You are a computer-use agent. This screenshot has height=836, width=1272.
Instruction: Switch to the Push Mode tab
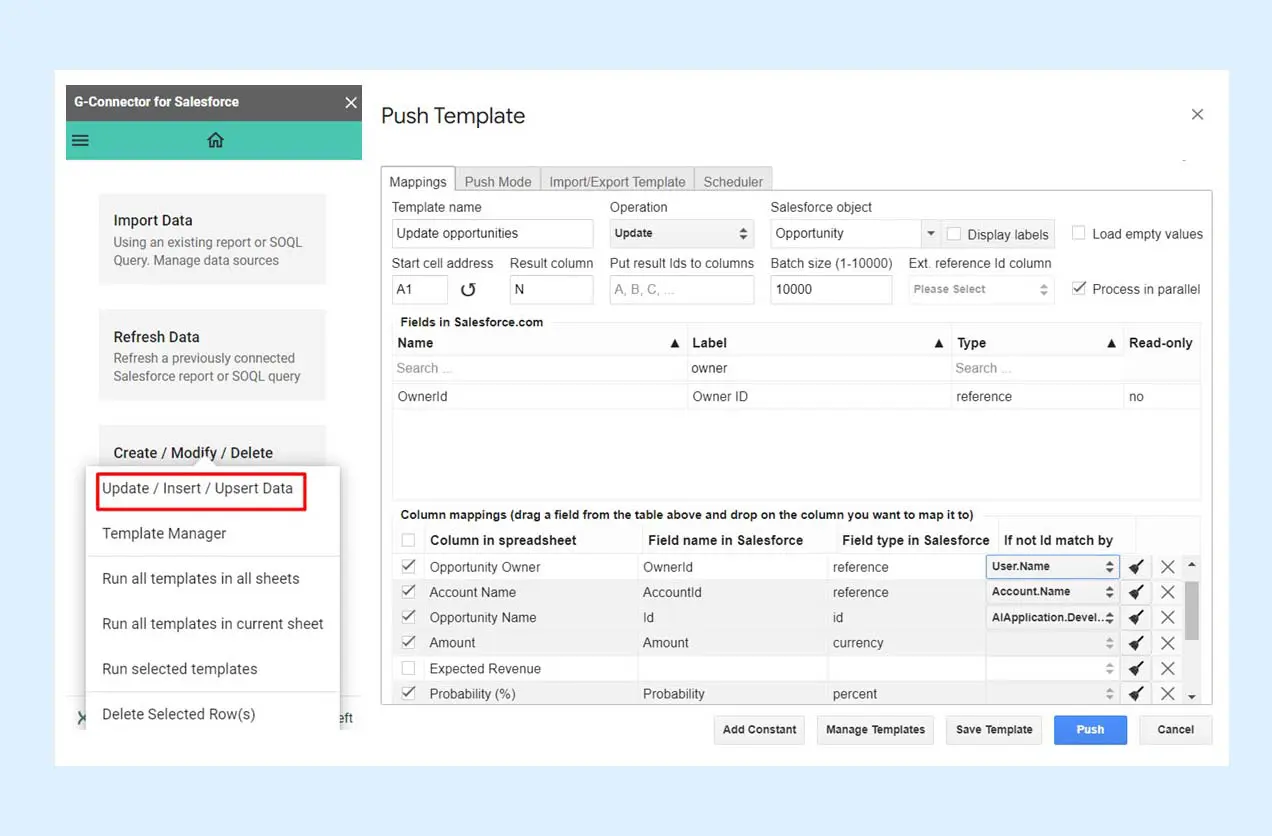coord(498,181)
